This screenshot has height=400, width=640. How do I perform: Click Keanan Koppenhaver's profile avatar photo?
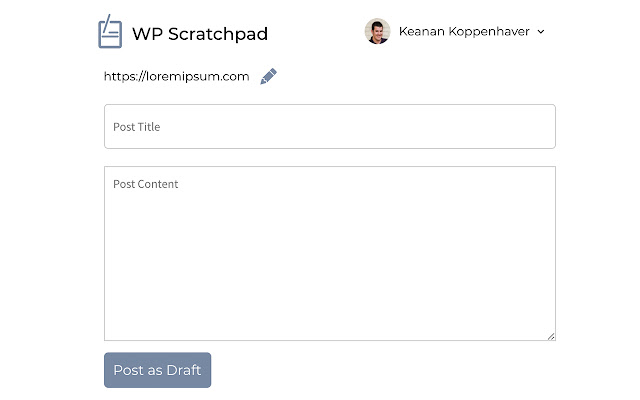tap(377, 31)
